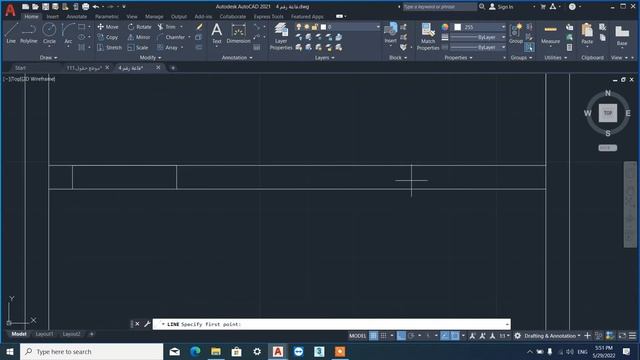
Task: Toggle ortho mode in status bar
Action: [x=401, y=336]
